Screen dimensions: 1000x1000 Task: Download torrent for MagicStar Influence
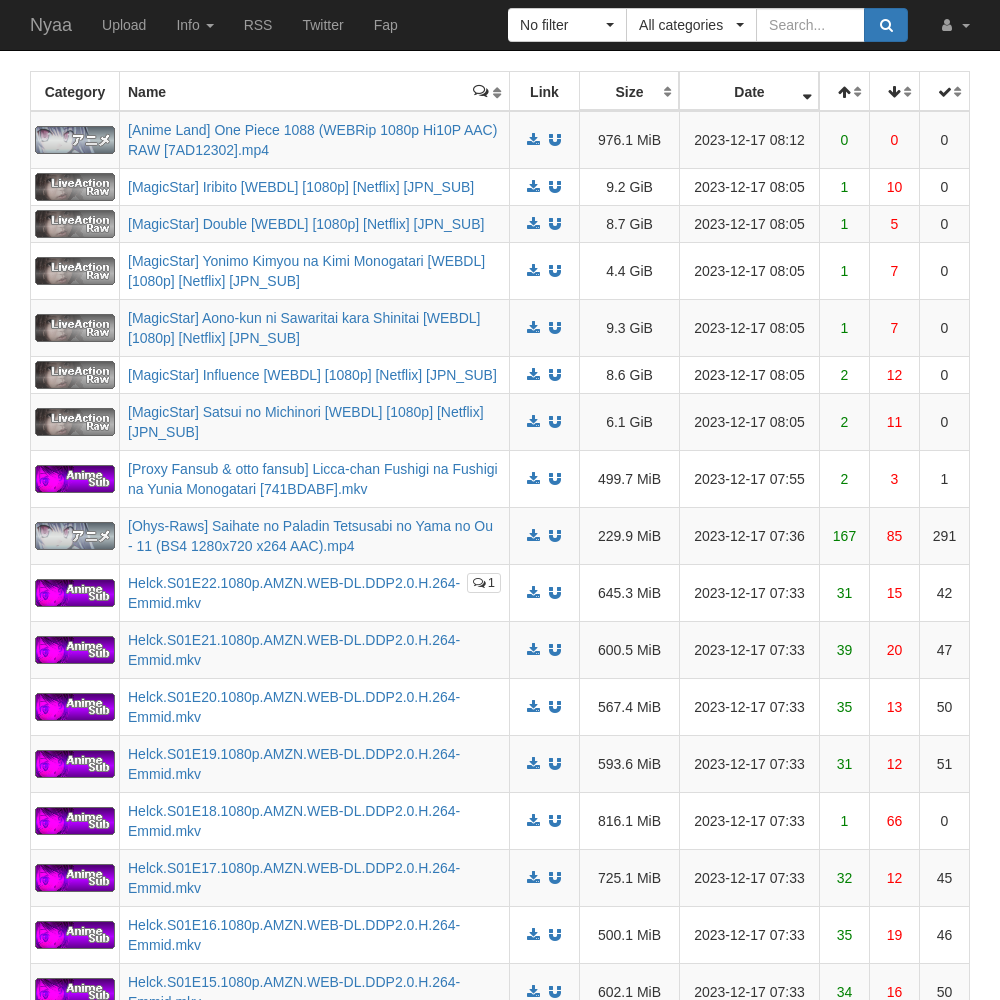tap(533, 375)
